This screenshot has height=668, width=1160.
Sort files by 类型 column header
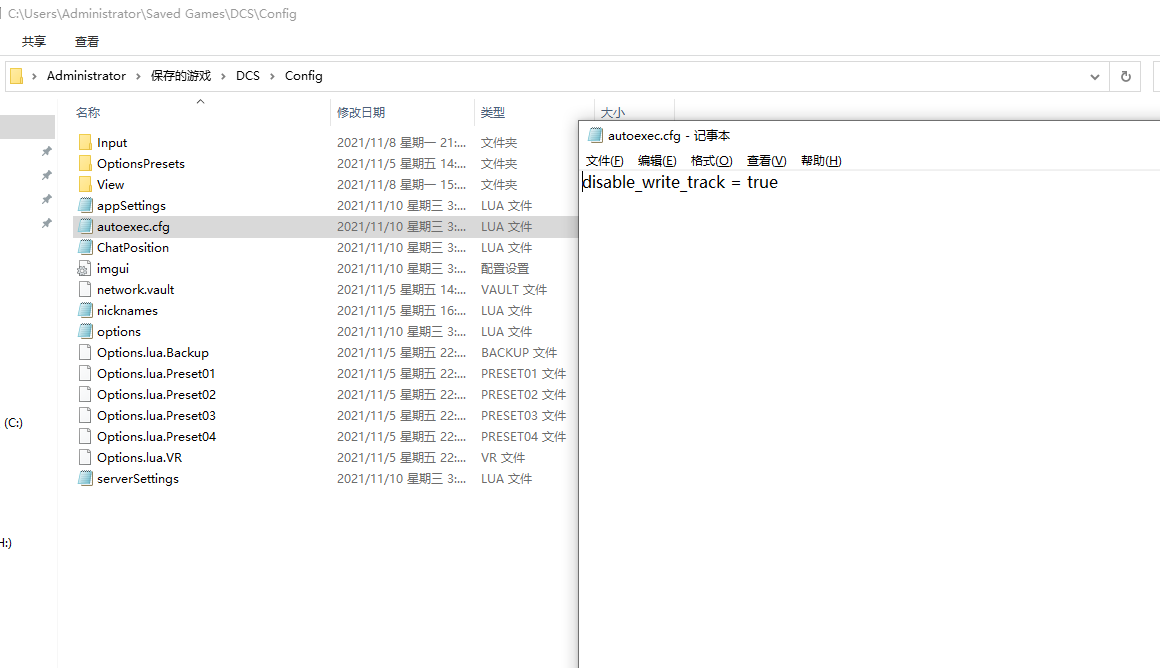493,112
